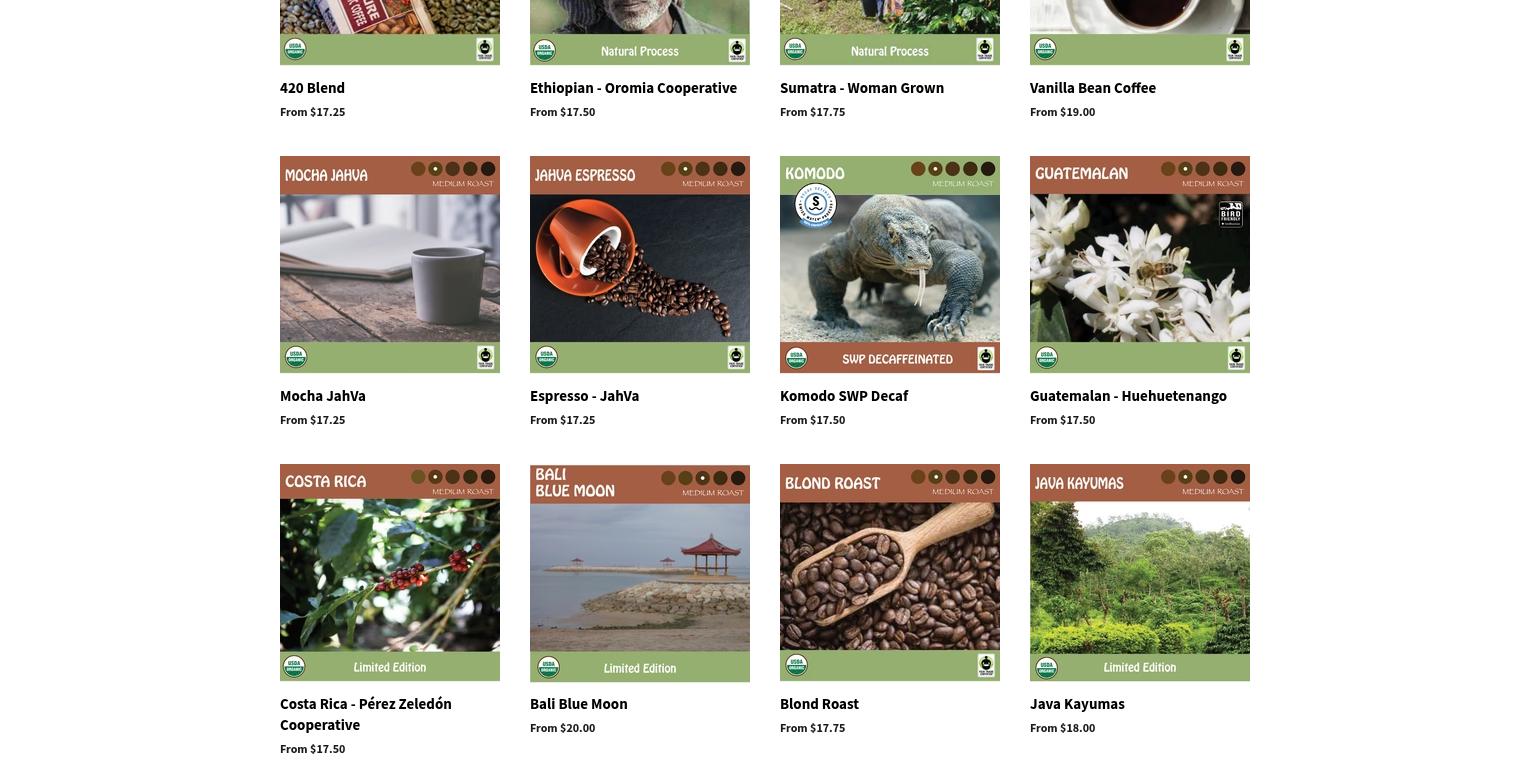This screenshot has height=761, width=1530.
Task: Open the Jahva Espresso product image
Action: (x=640, y=264)
